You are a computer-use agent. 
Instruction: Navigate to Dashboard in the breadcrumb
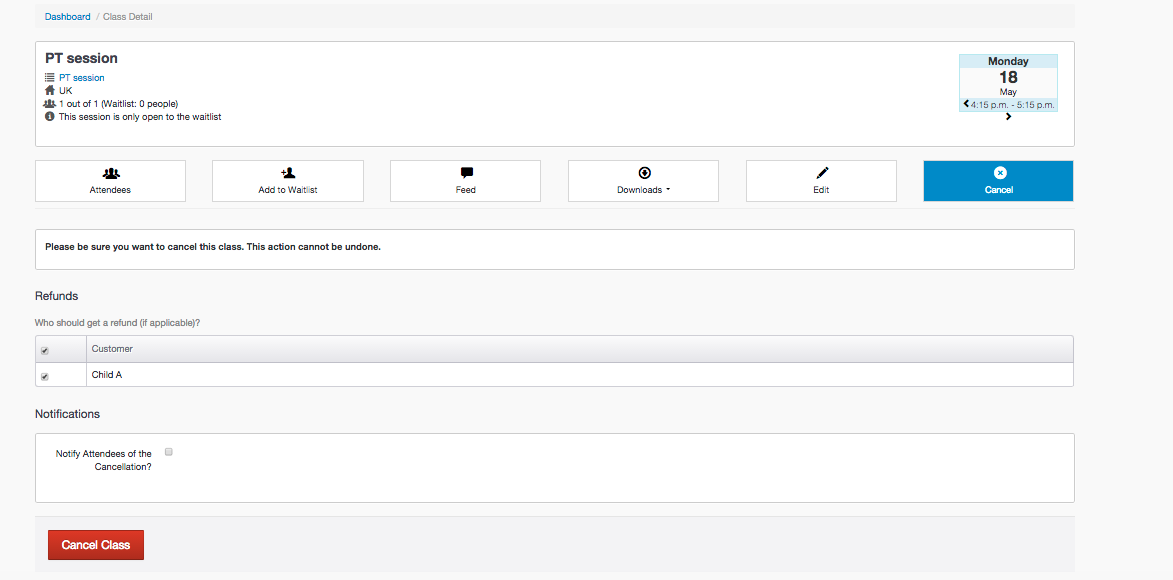67,17
